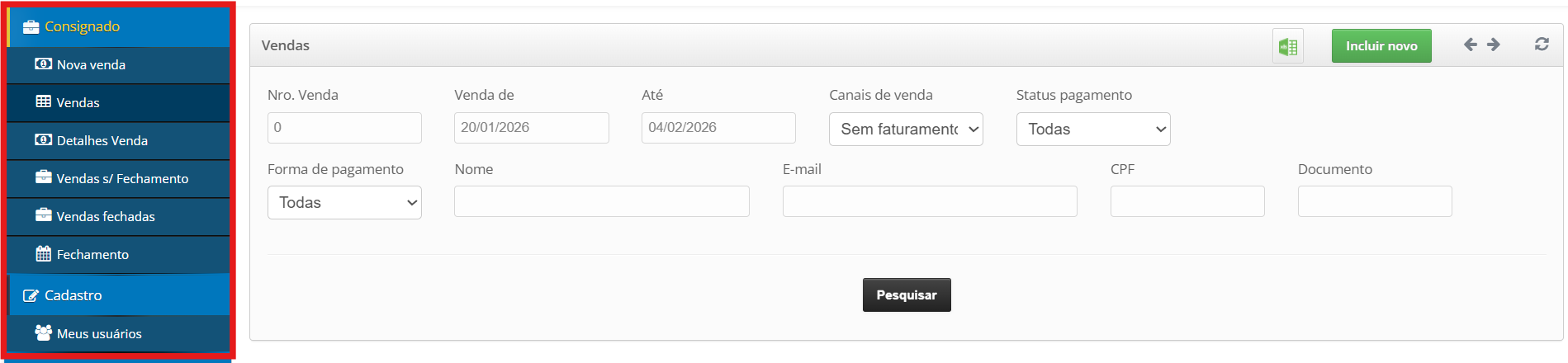Select Vendas s/ Fechamento menu item
Image resolution: width=1568 pixels, height=363 pixels.
(x=121, y=178)
